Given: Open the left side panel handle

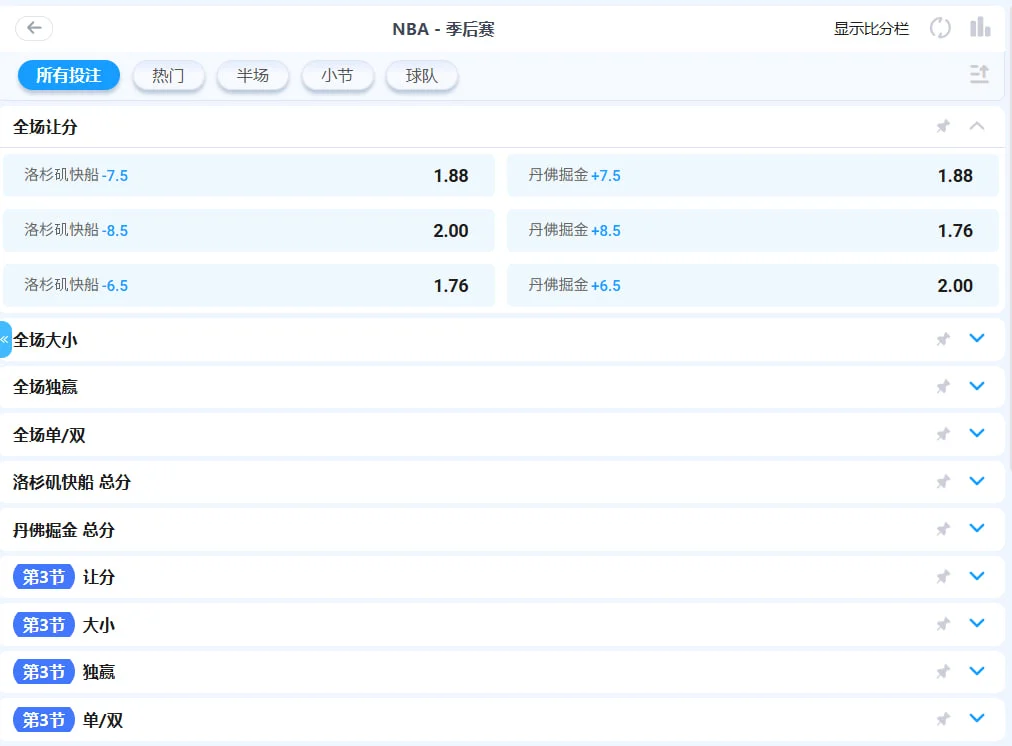Looking at the screenshot, I should coord(5,340).
